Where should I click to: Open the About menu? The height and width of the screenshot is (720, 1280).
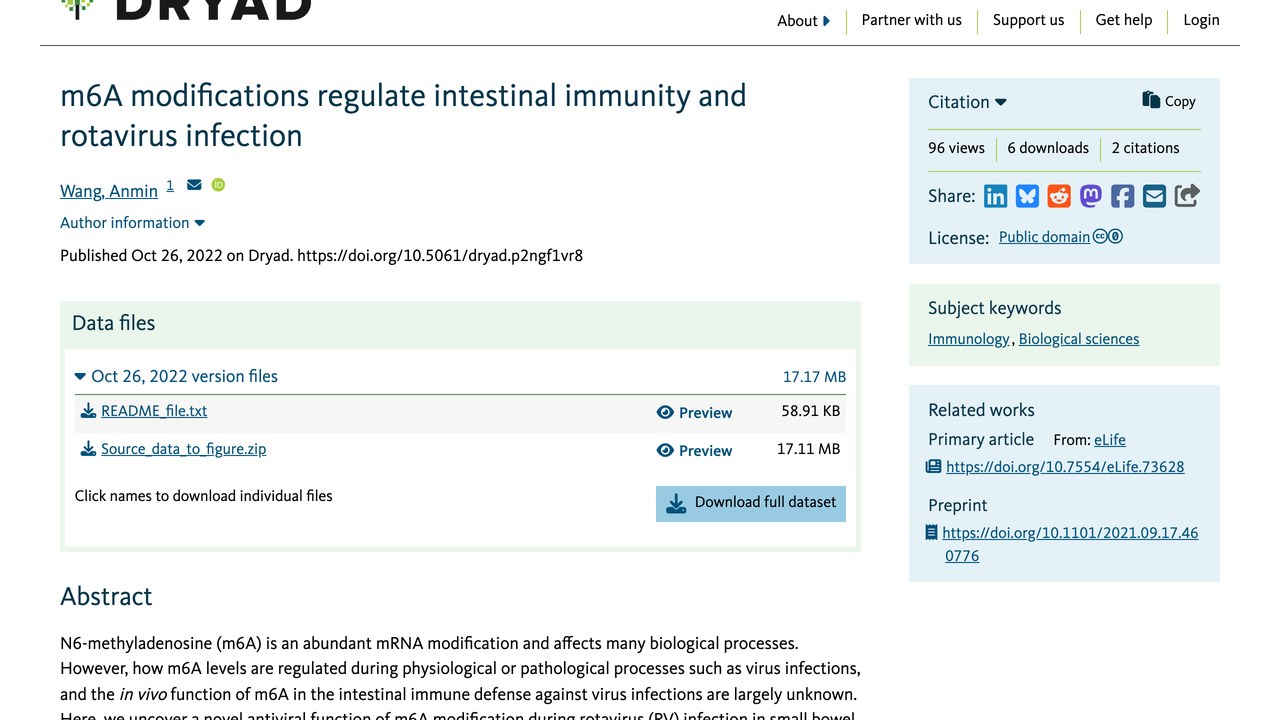[804, 21]
